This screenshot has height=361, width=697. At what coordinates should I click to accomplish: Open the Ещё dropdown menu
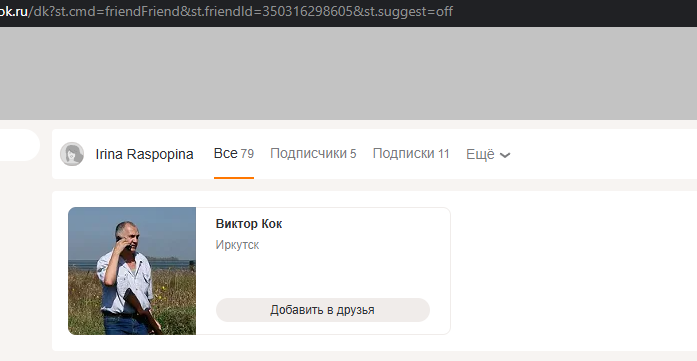[x=488, y=154]
